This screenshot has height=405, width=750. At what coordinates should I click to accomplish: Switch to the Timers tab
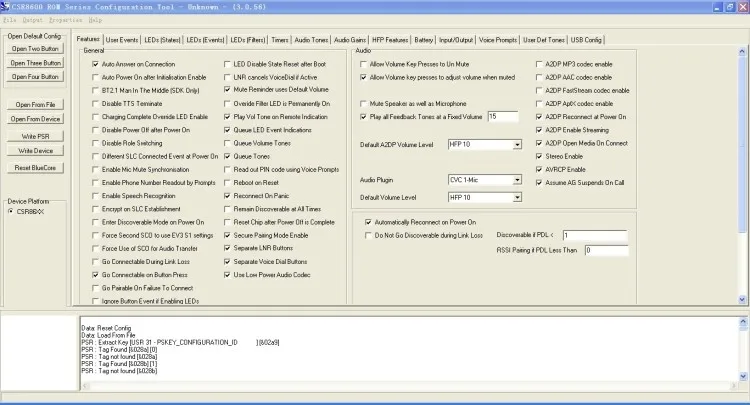click(280, 40)
